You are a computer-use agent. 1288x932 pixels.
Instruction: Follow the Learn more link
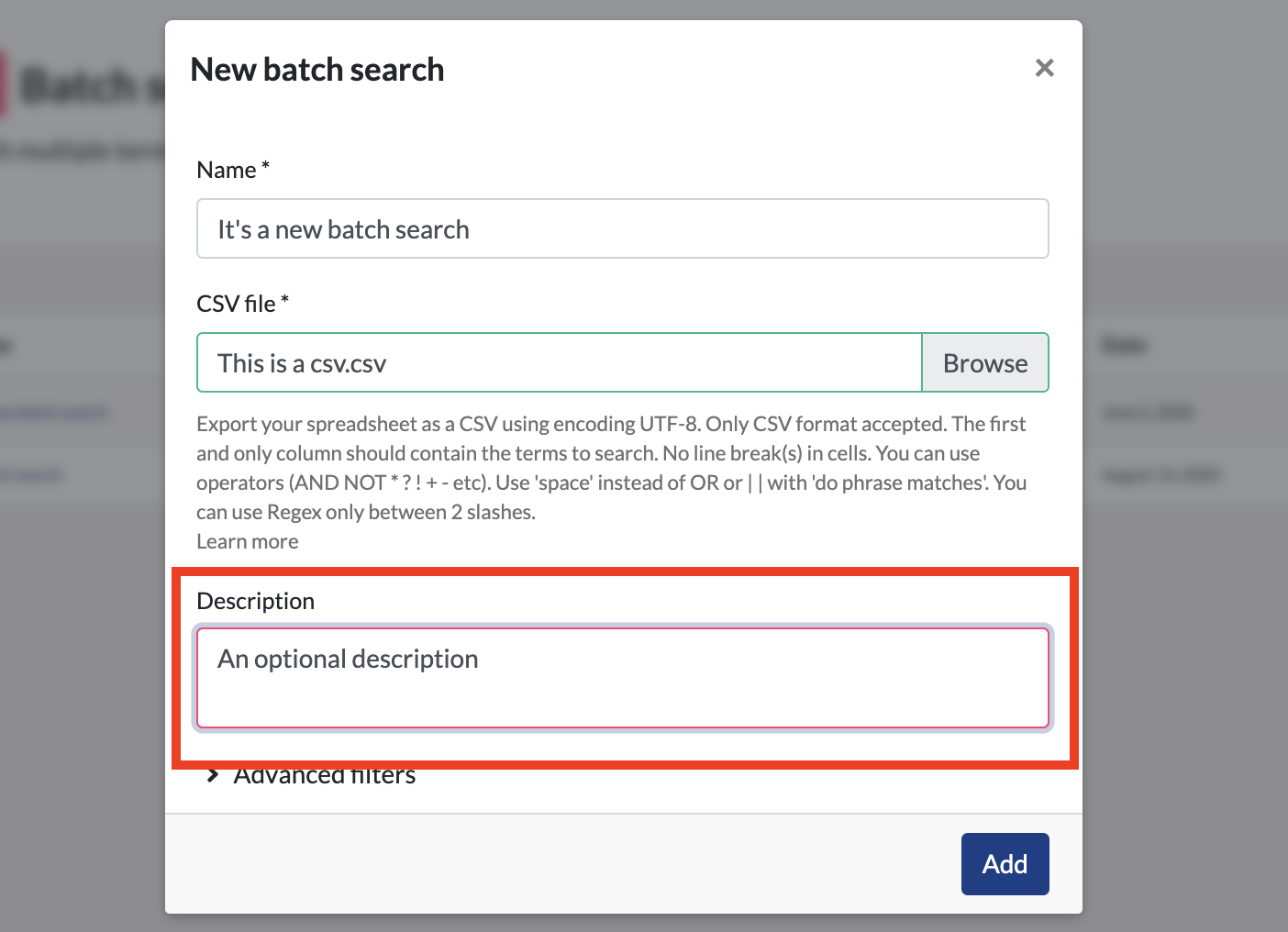coord(248,541)
